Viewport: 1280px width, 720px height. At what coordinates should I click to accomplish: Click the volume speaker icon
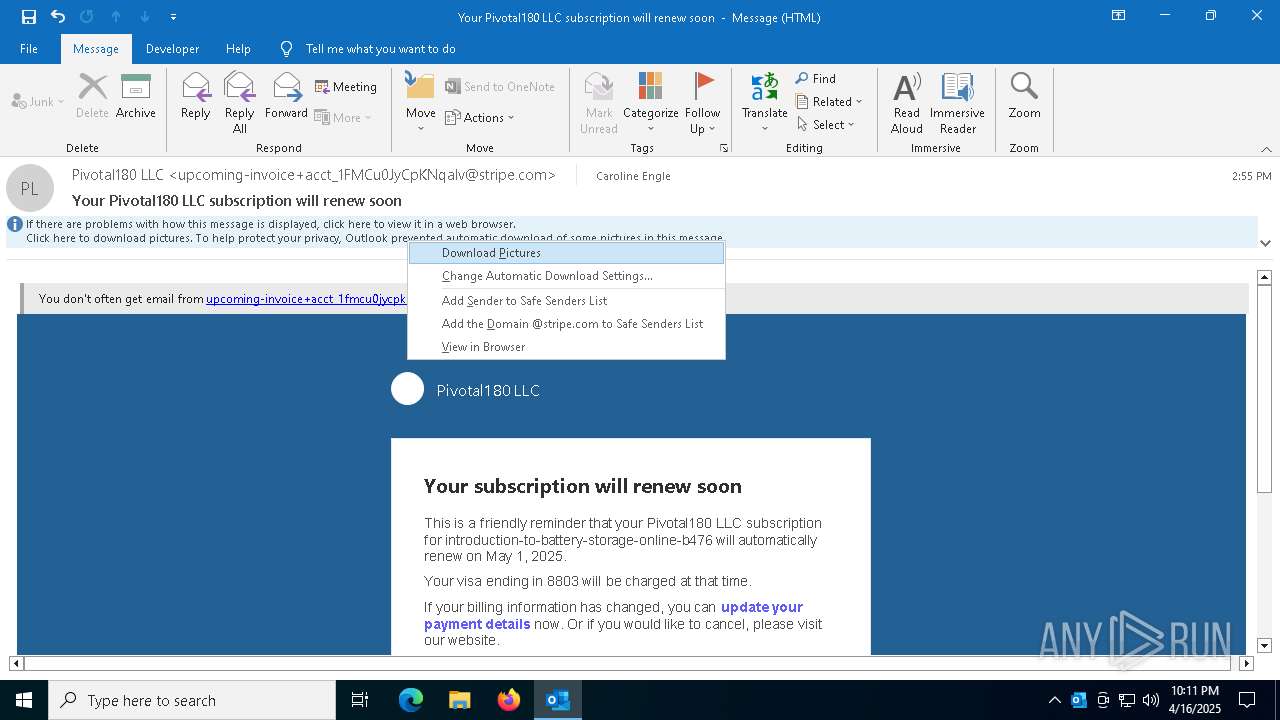(x=1150, y=700)
